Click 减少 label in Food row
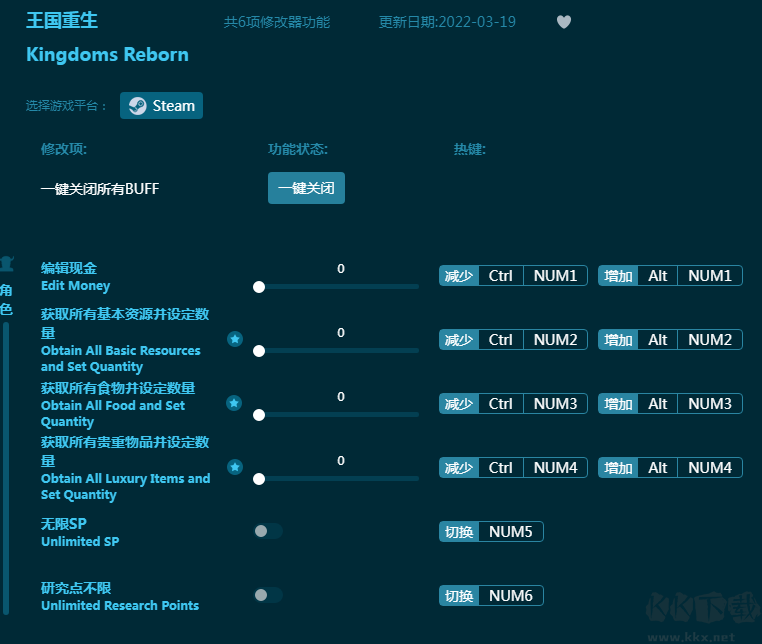 point(459,403)
